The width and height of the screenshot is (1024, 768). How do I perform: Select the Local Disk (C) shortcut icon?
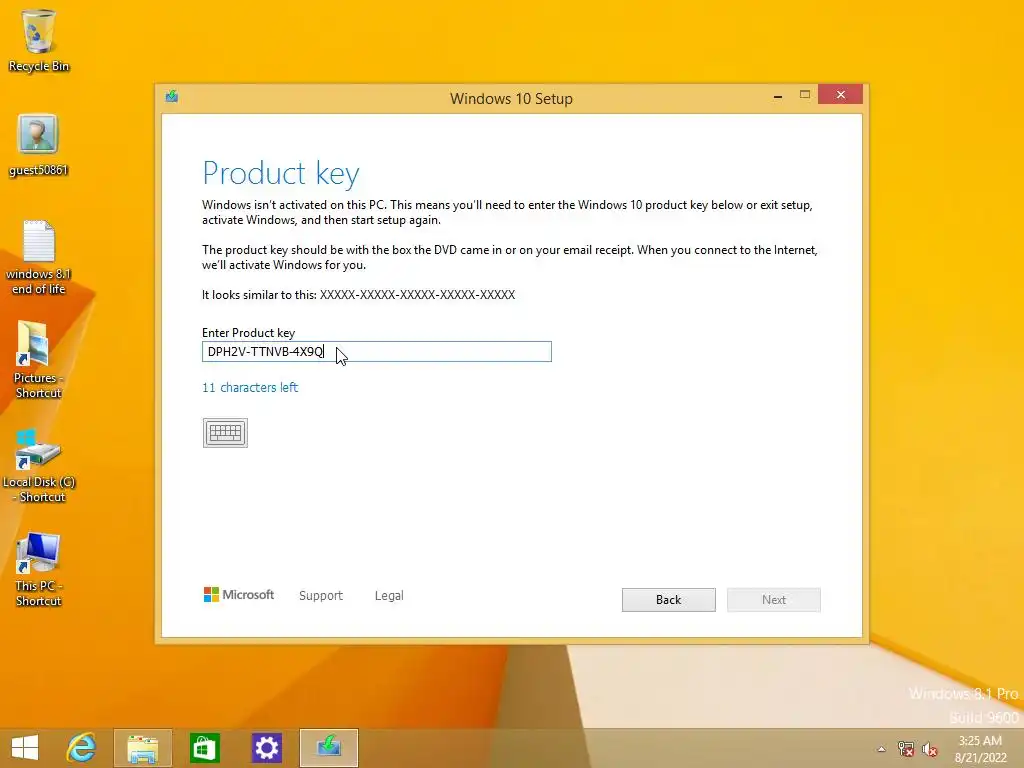point(39,466)
